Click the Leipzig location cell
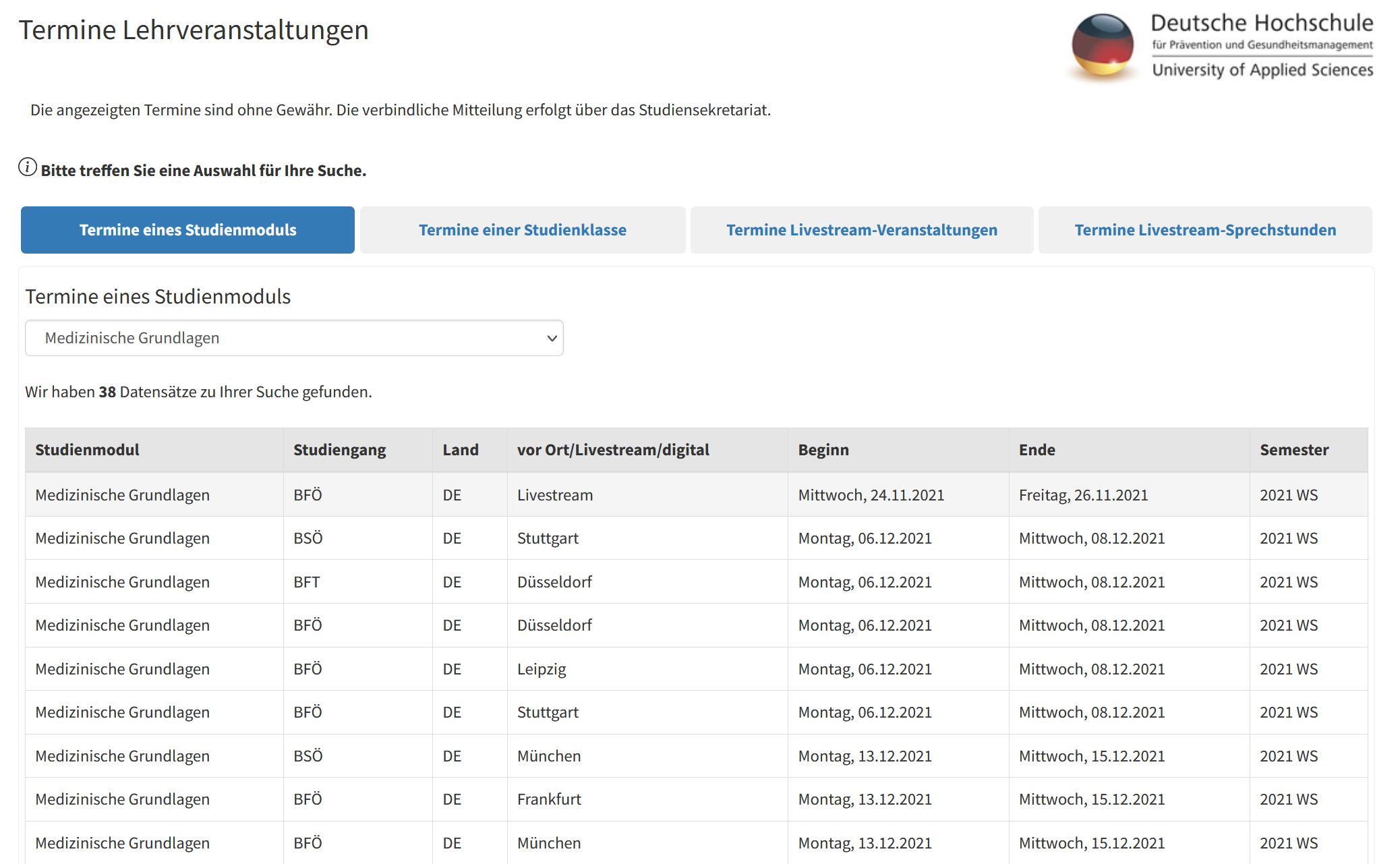This screenshot has width=1400, height=864. tap(542, 669)
